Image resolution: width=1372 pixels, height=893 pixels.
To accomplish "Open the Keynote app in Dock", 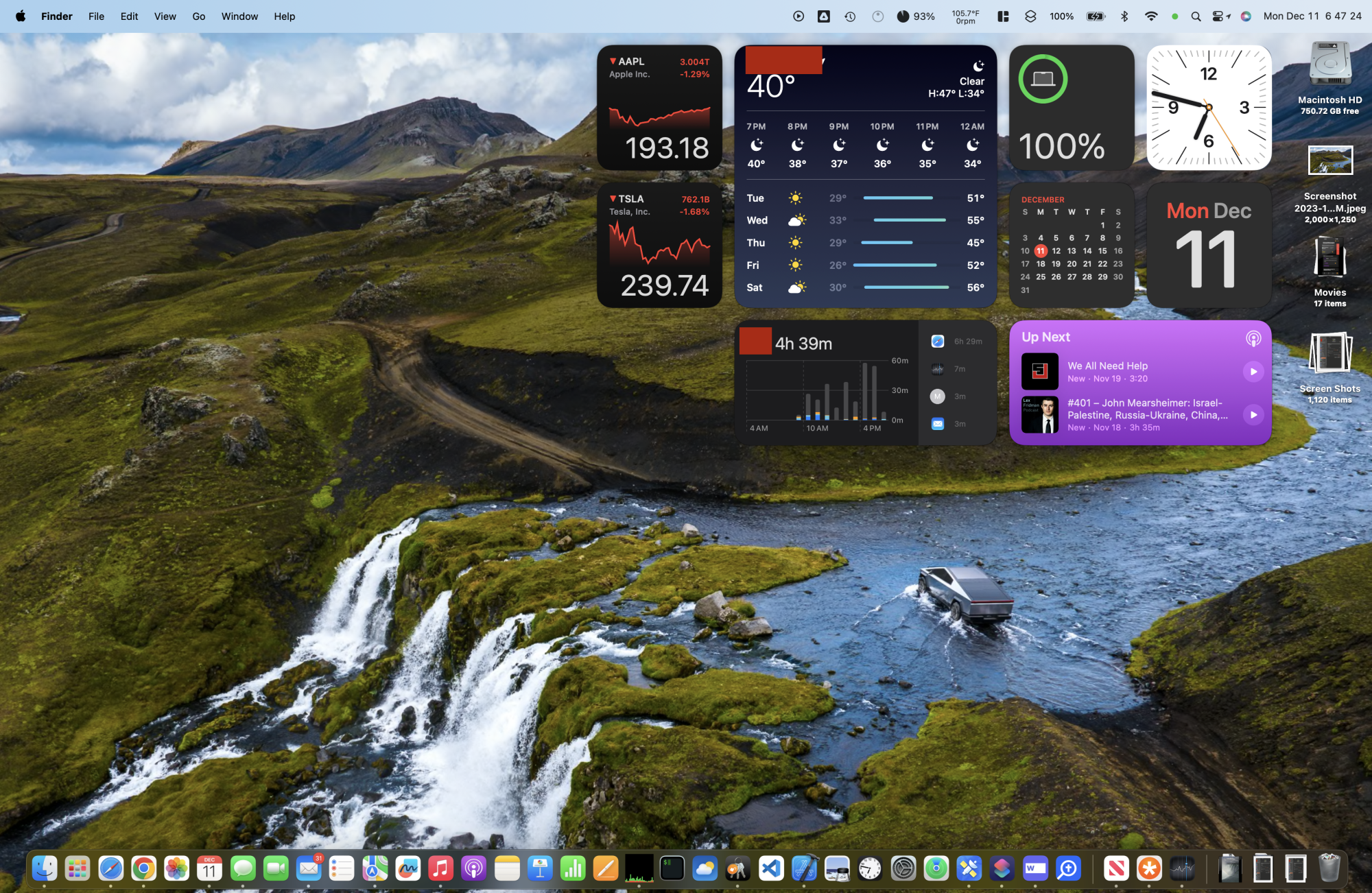I will 540,869.
